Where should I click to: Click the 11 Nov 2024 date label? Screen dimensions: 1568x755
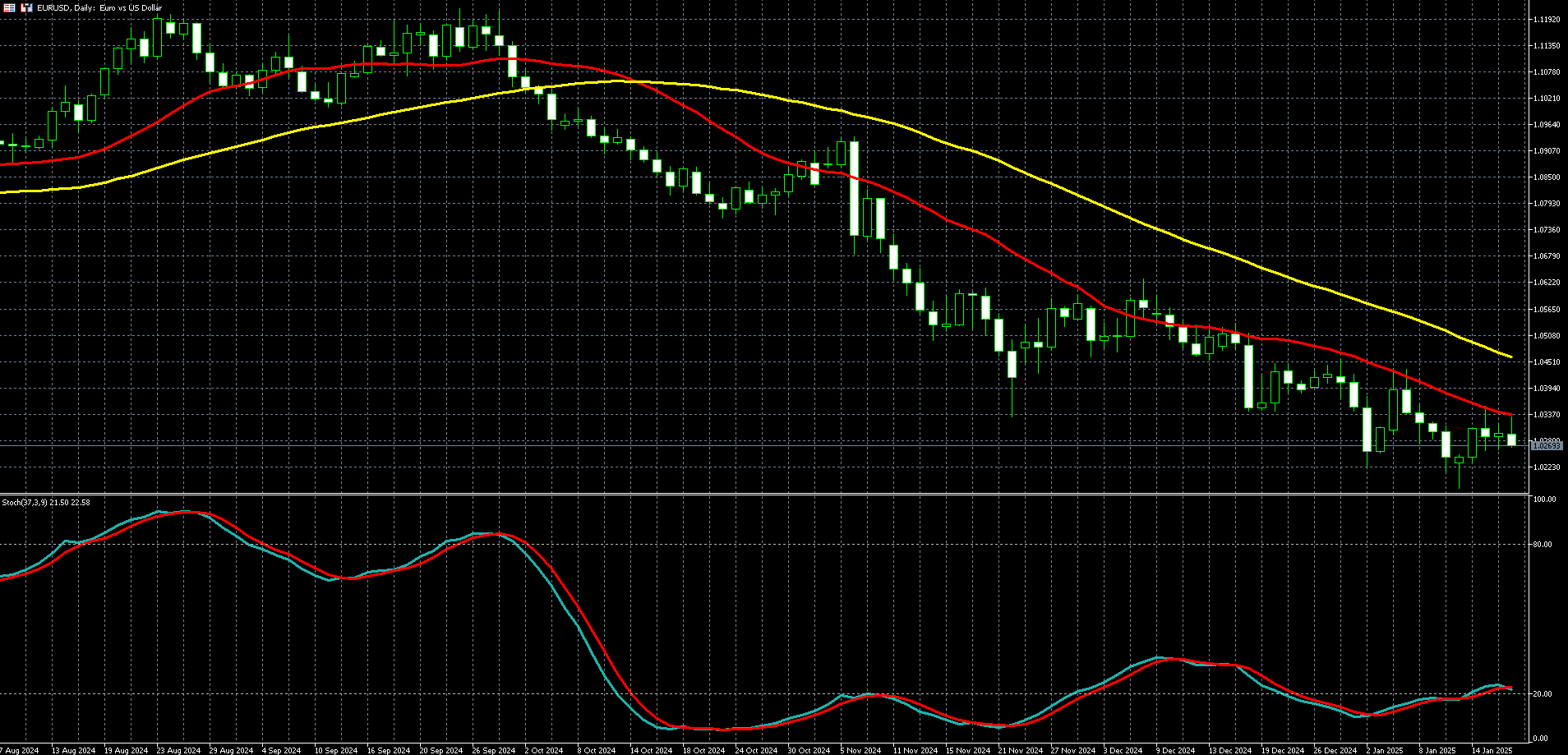coord(915,750)
